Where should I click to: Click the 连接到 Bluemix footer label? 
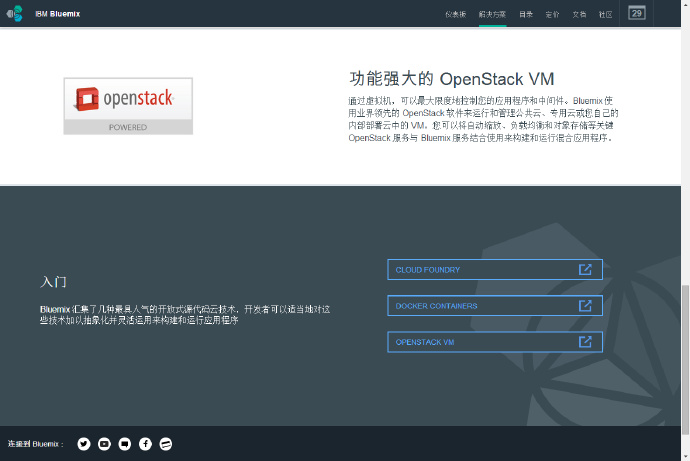[x=36, y=444]
